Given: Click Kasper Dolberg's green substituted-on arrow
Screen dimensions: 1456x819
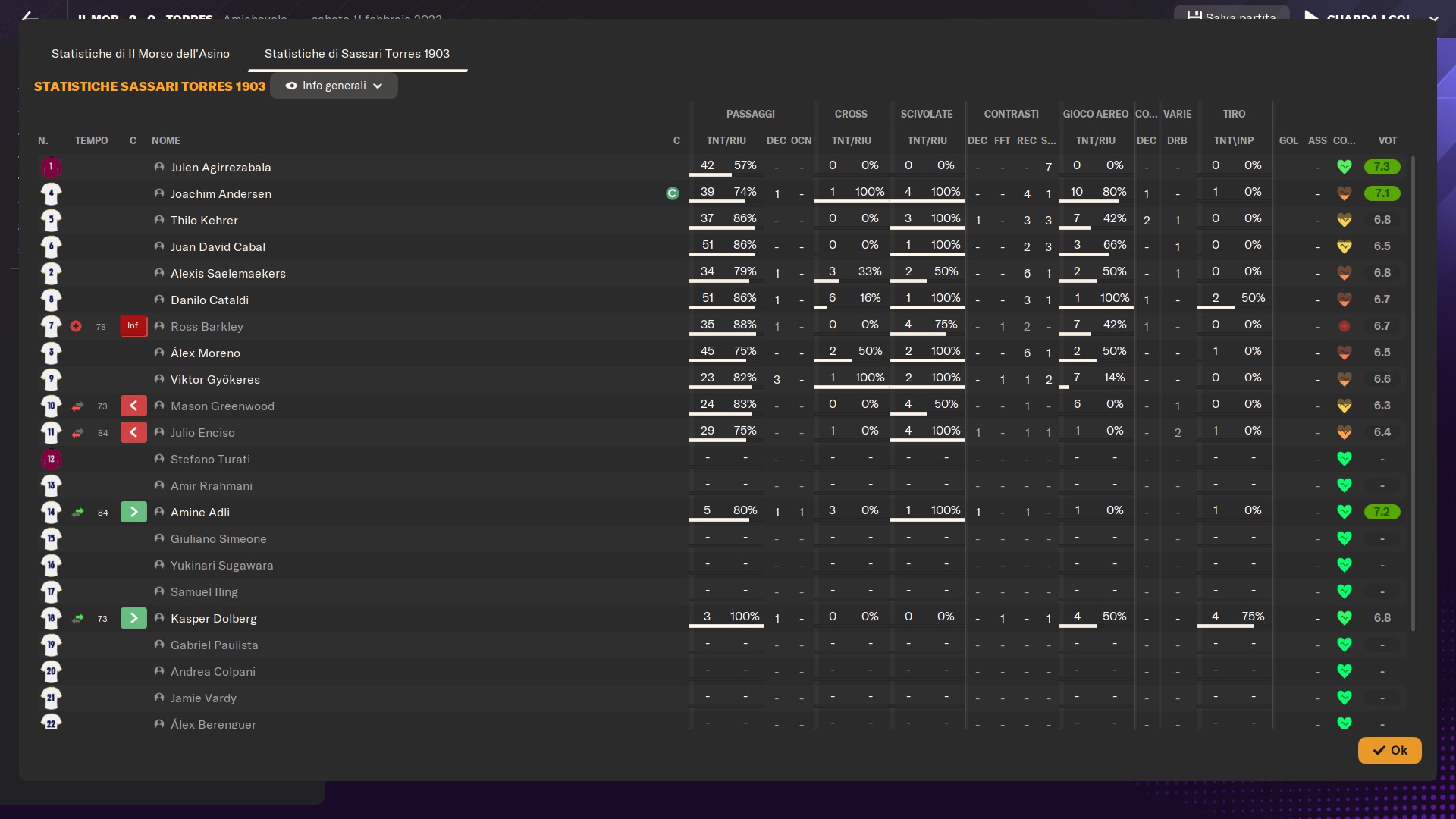Looking at the screenshot, I should (x=133, y=618).
